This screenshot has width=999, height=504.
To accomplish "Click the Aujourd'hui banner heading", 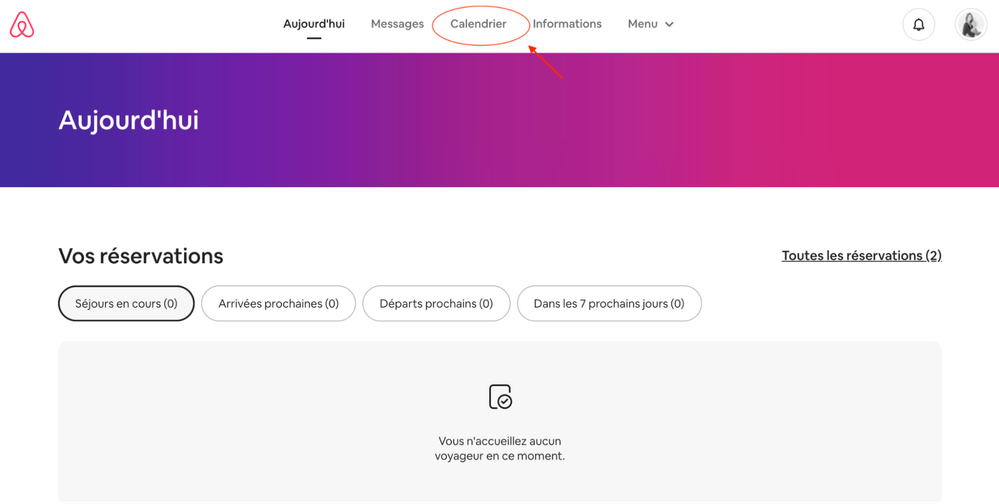I will (128, 120).
